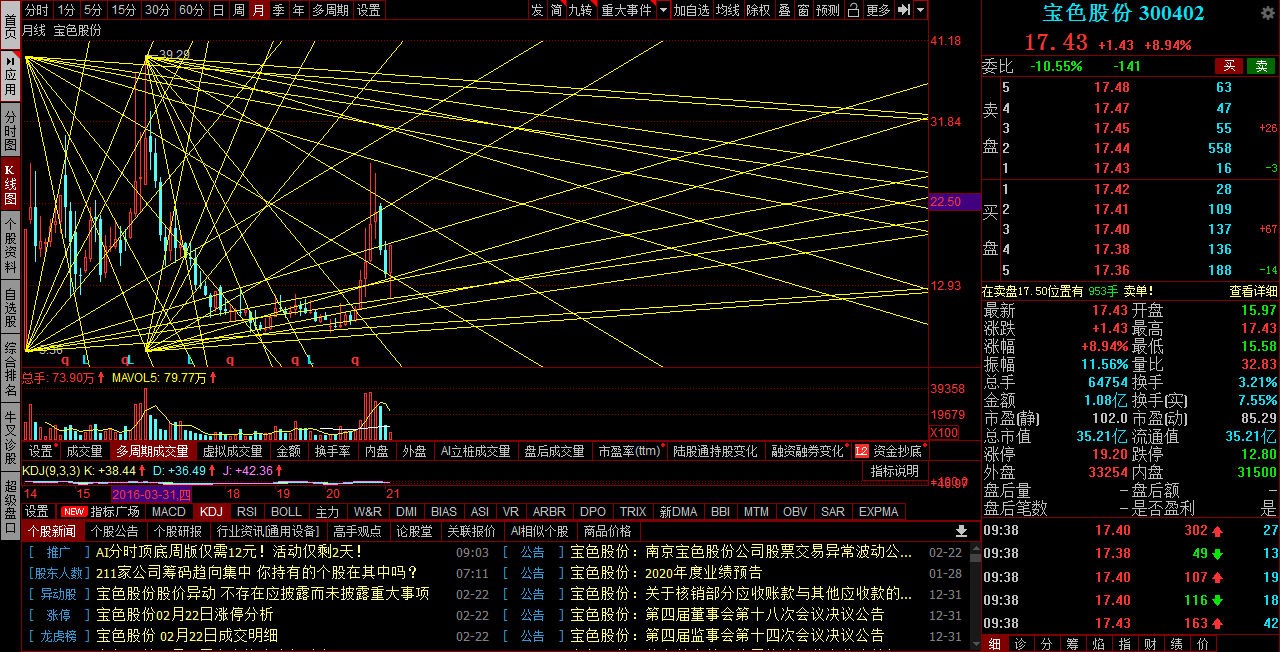Viewport: 1280px width, 652px height.
Task: Click the 窗 window toolbar button
Action: (x=803, y=10)
